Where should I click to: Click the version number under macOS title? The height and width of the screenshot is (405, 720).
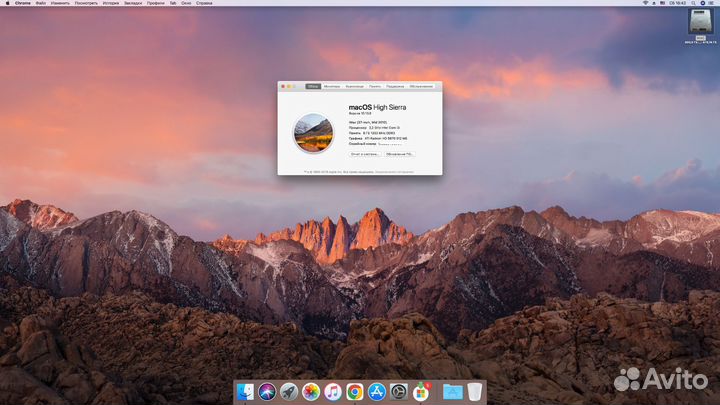click(x=360, y=113)
